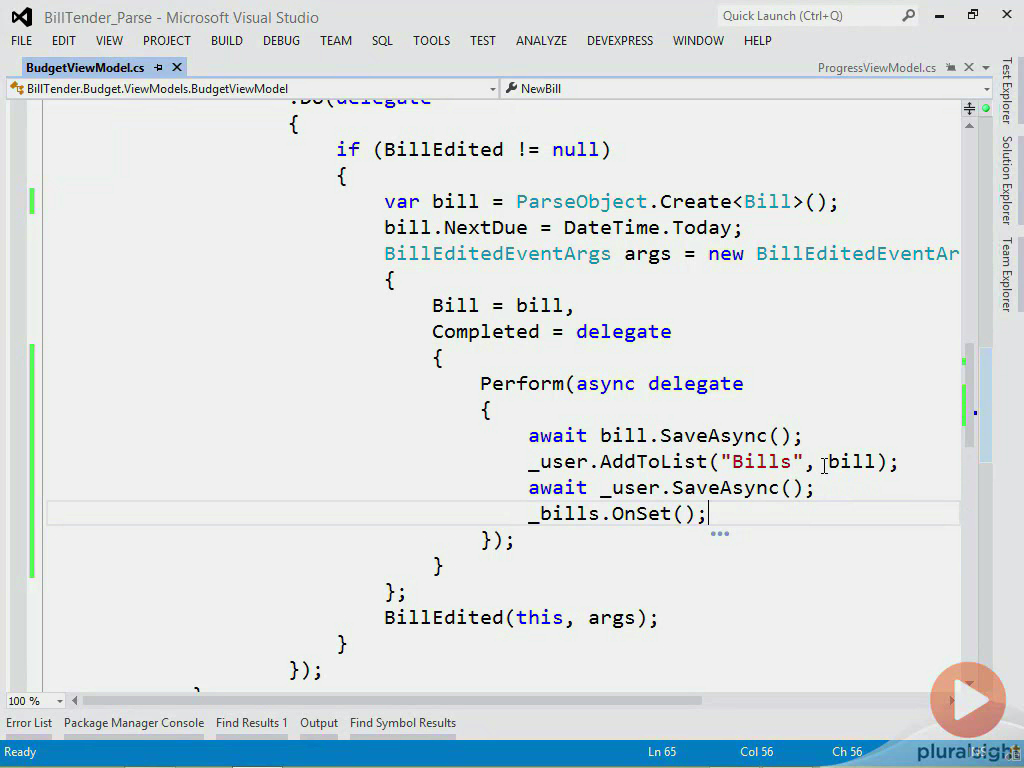Screen dimensions: 1024x768
Task: Click the pin icon on ProgressViewModel.cs preview tab
Action: point(951,67)
